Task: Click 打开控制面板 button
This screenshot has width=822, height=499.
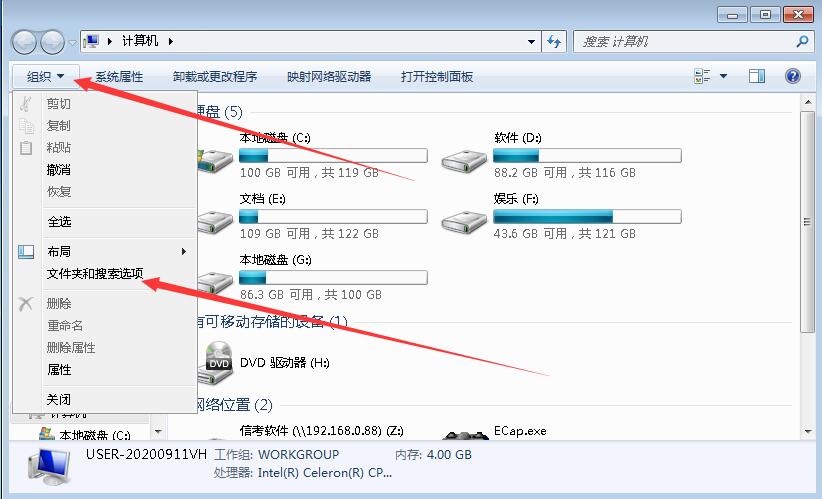Action: tap(437, 77)
